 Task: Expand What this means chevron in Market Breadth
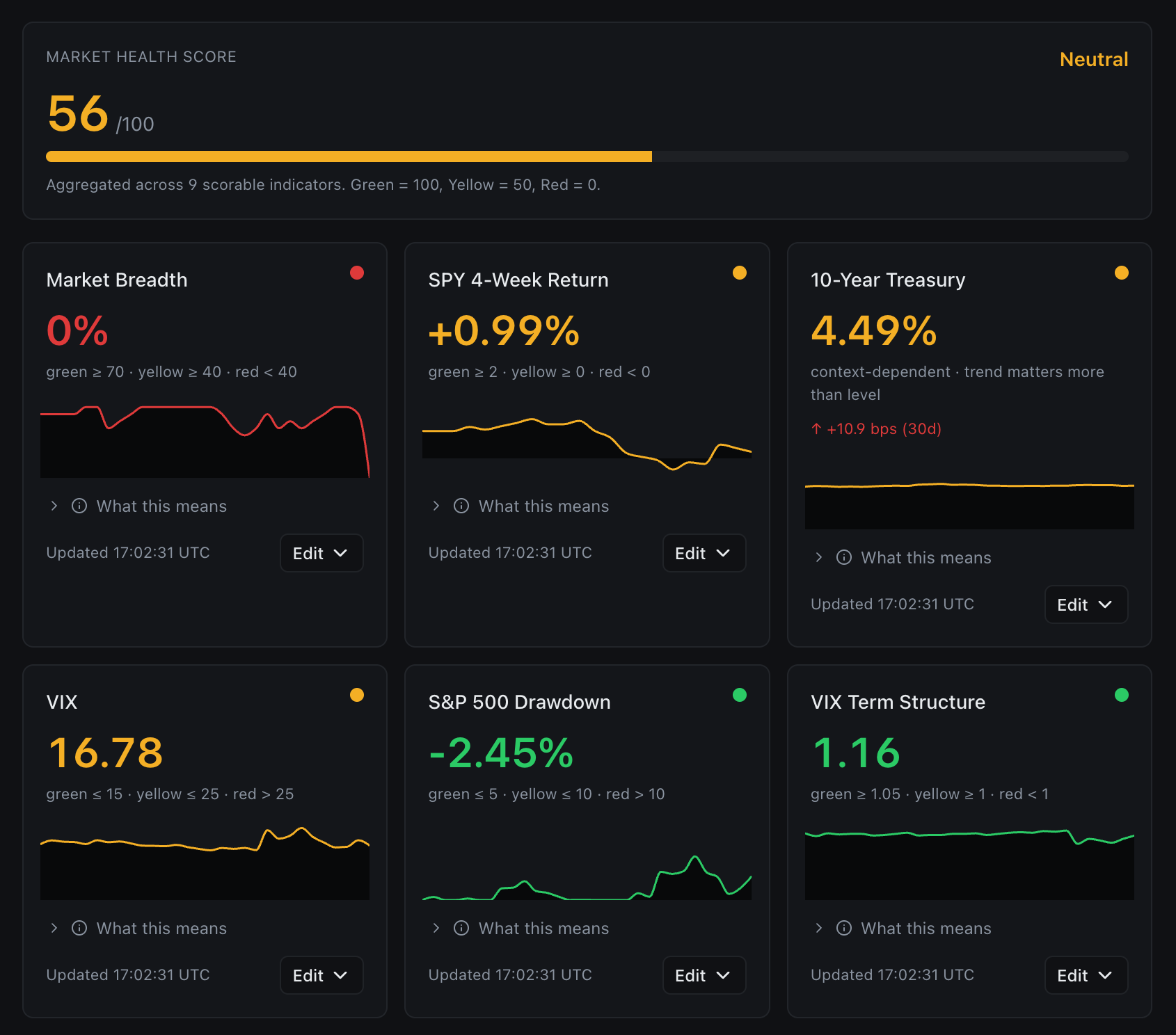click(x=54, y=506)
